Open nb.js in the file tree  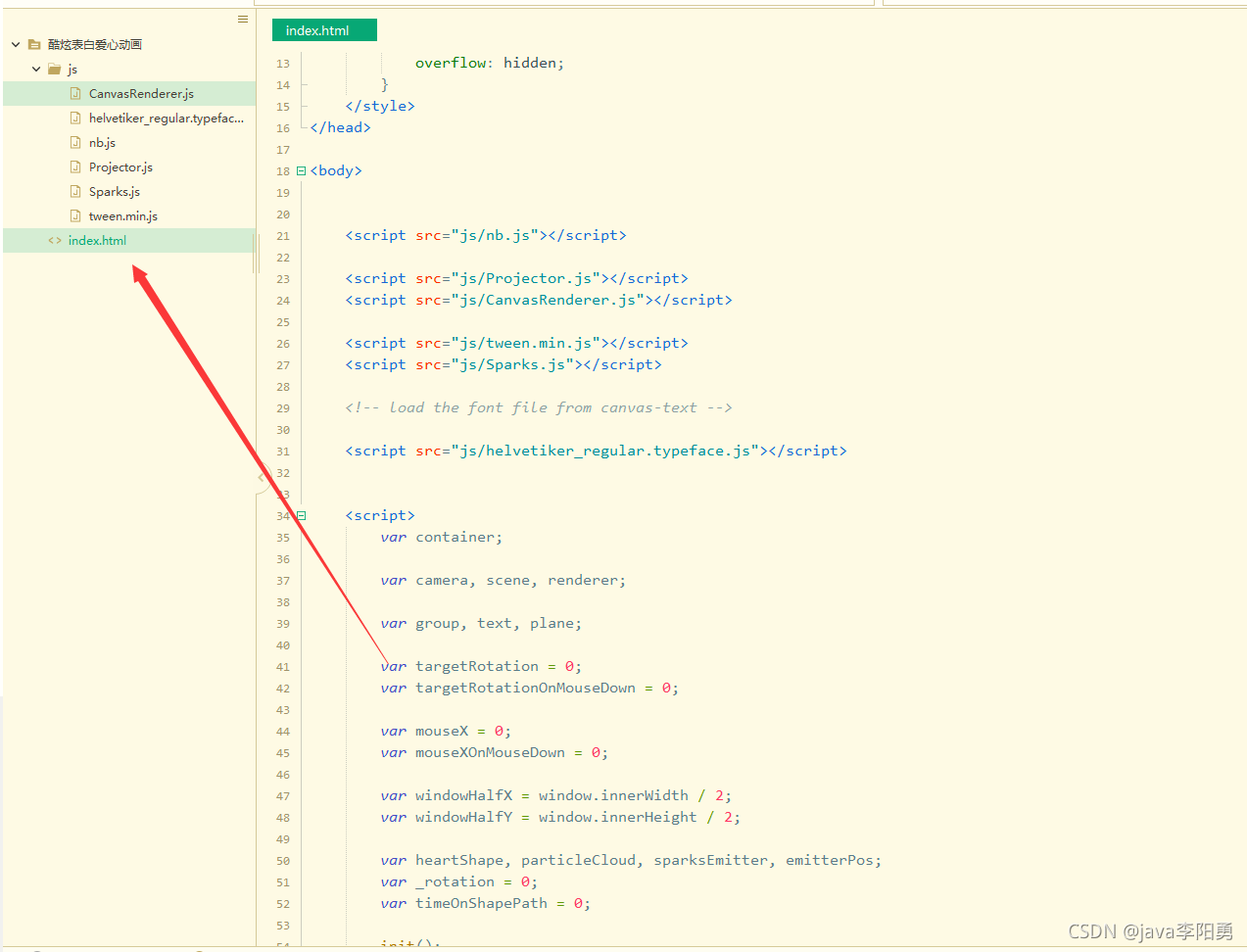point(102,143)
